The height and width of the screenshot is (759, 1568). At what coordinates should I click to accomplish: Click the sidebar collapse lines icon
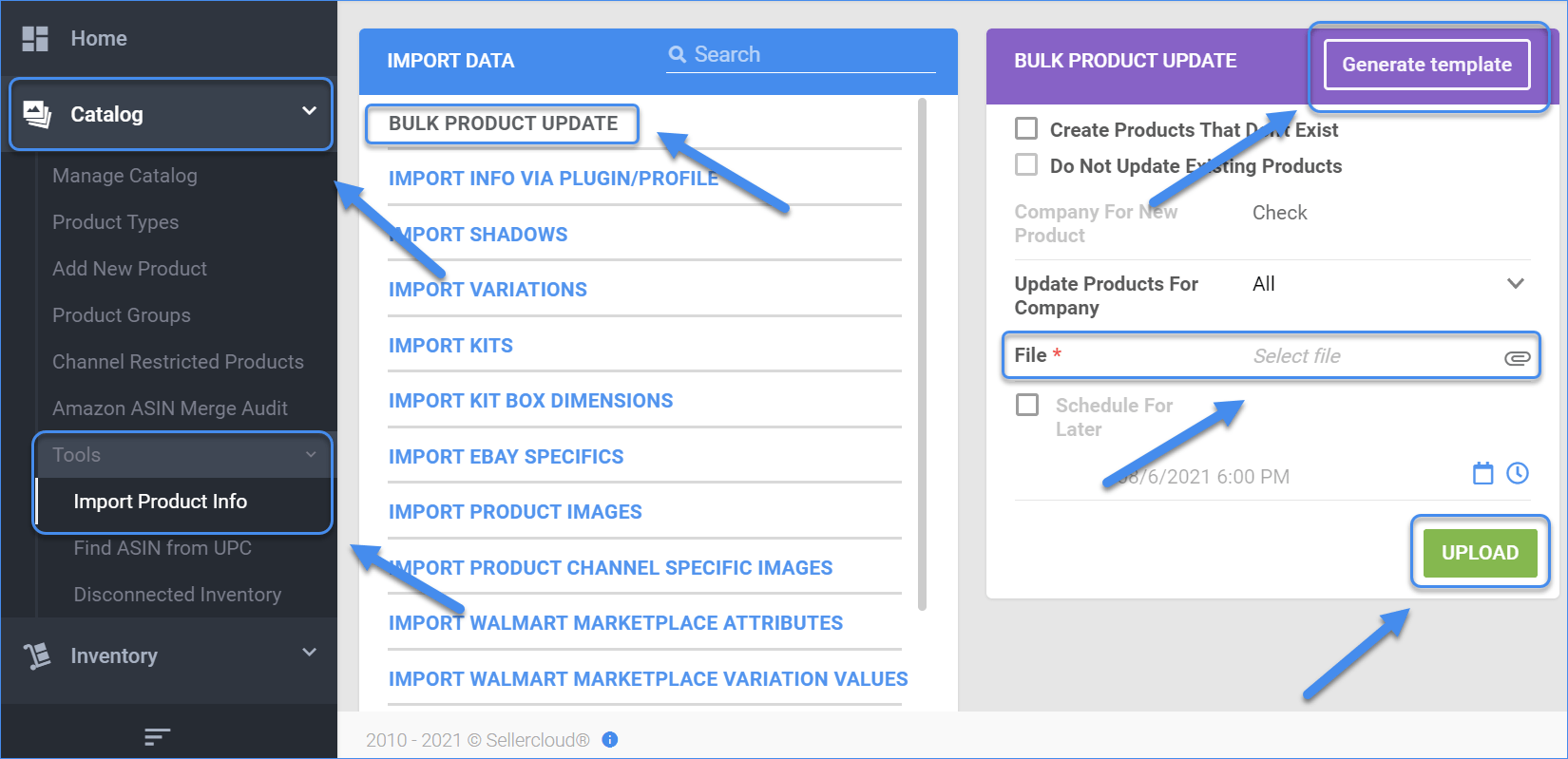(x=157, y=736)
